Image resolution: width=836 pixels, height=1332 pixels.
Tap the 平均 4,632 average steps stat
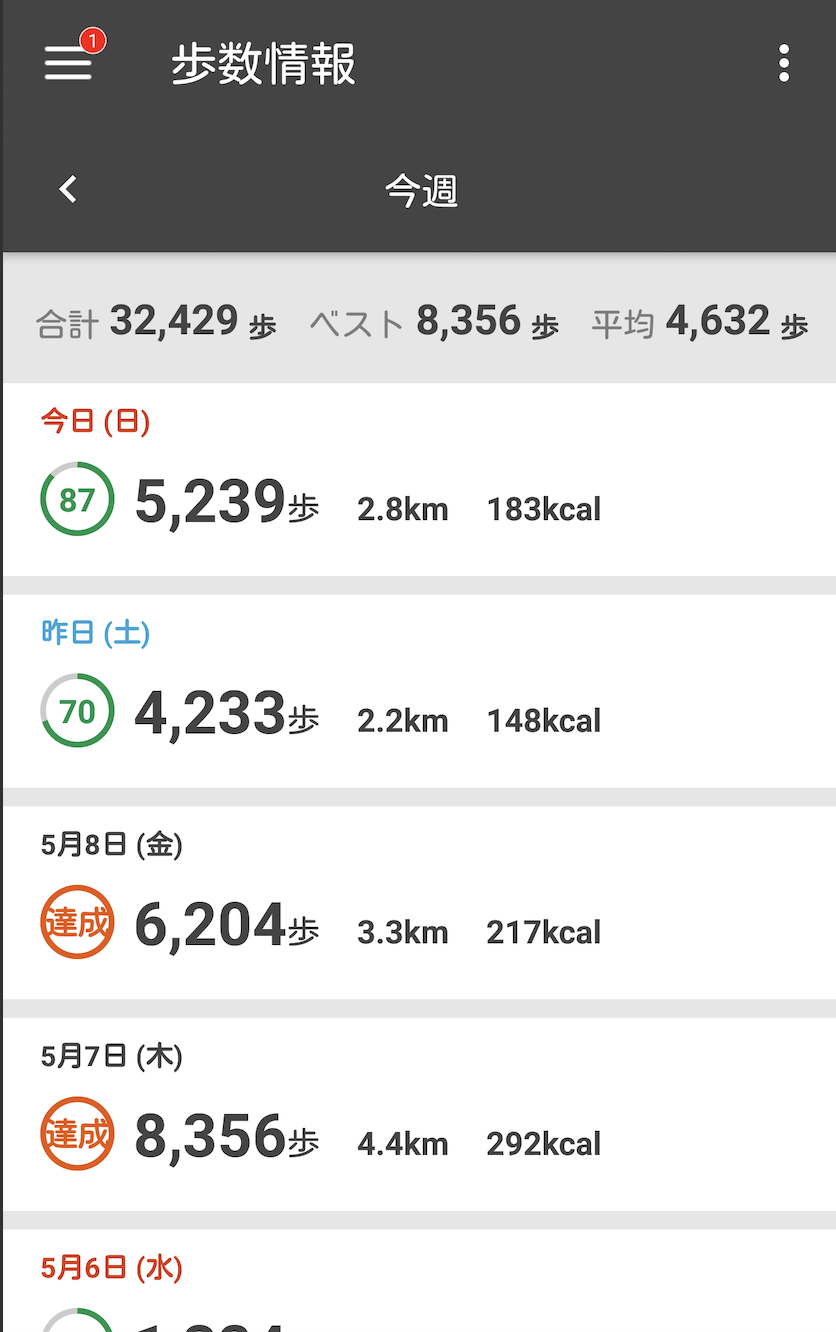pos(699,323)
